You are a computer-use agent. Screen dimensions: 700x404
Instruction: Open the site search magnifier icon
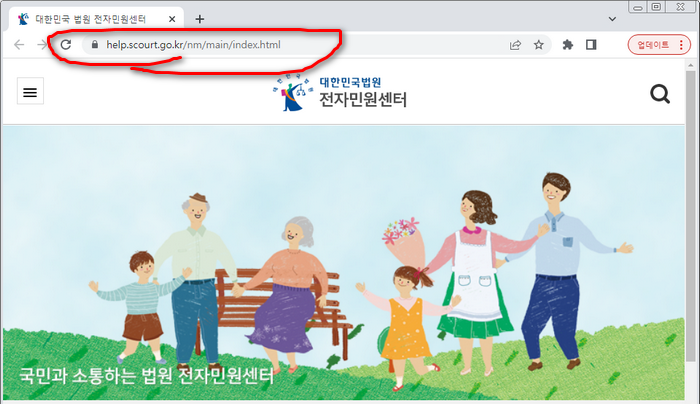(x=660, y=94)
